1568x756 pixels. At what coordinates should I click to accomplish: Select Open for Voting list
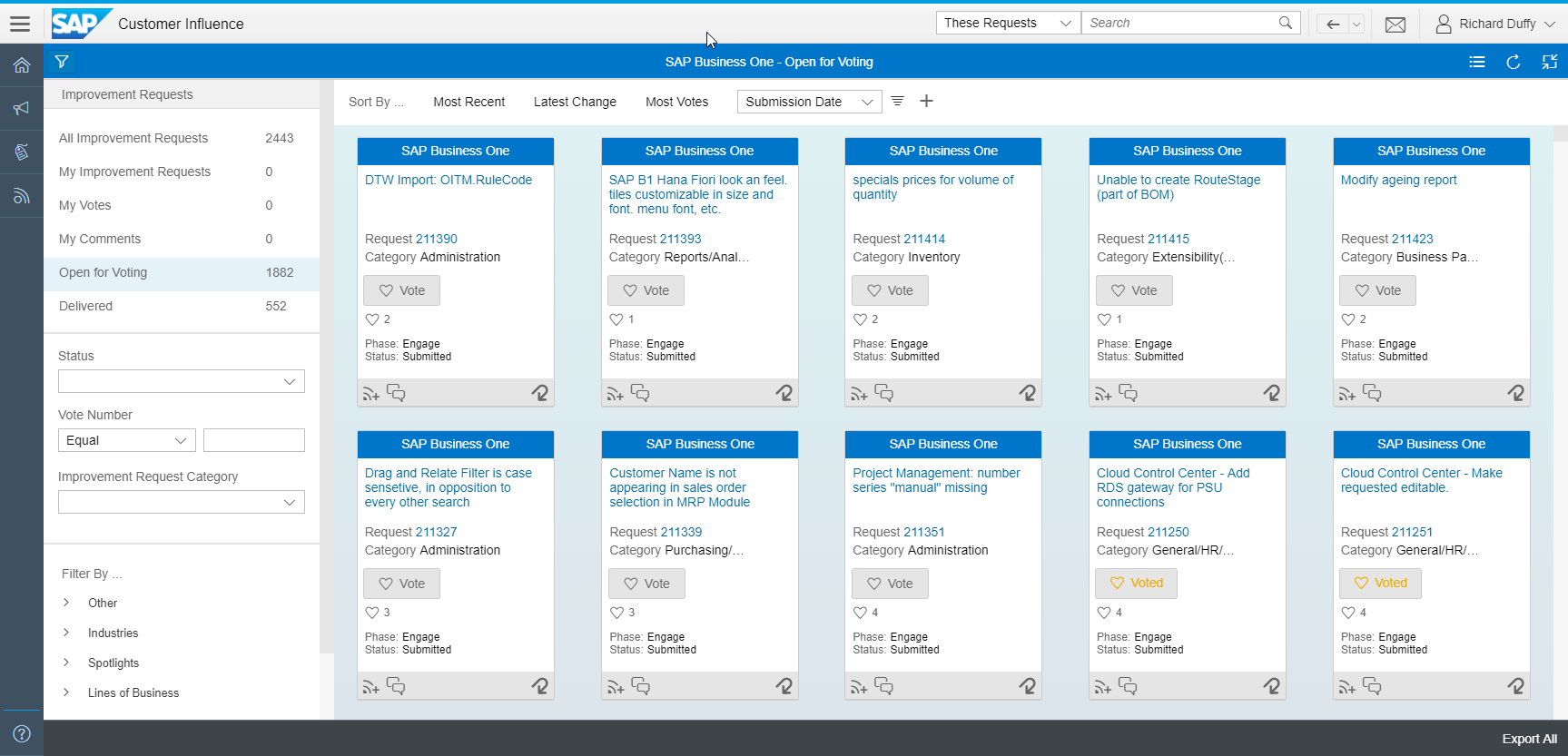coord(182,272)
